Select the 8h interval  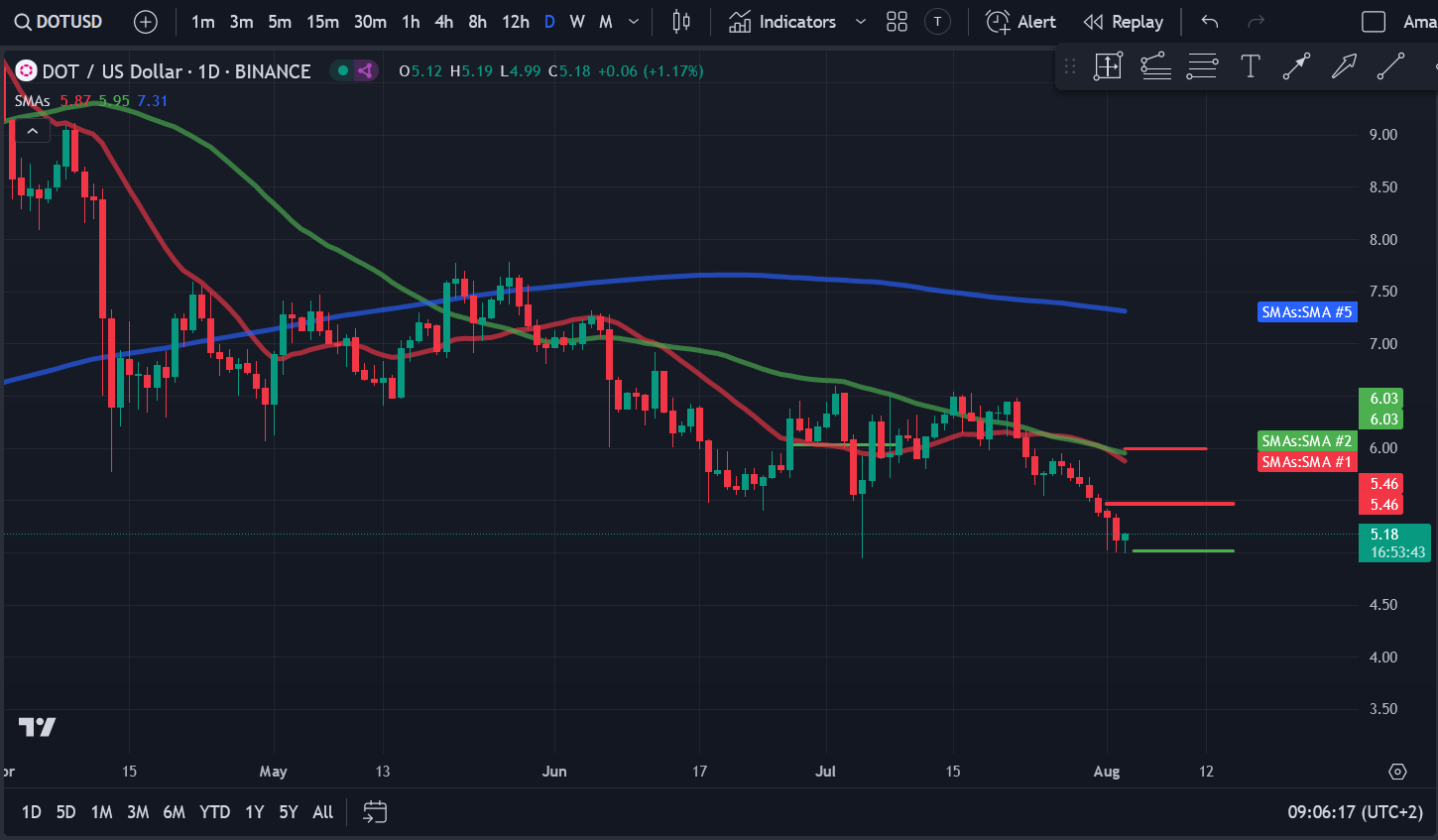478,22
